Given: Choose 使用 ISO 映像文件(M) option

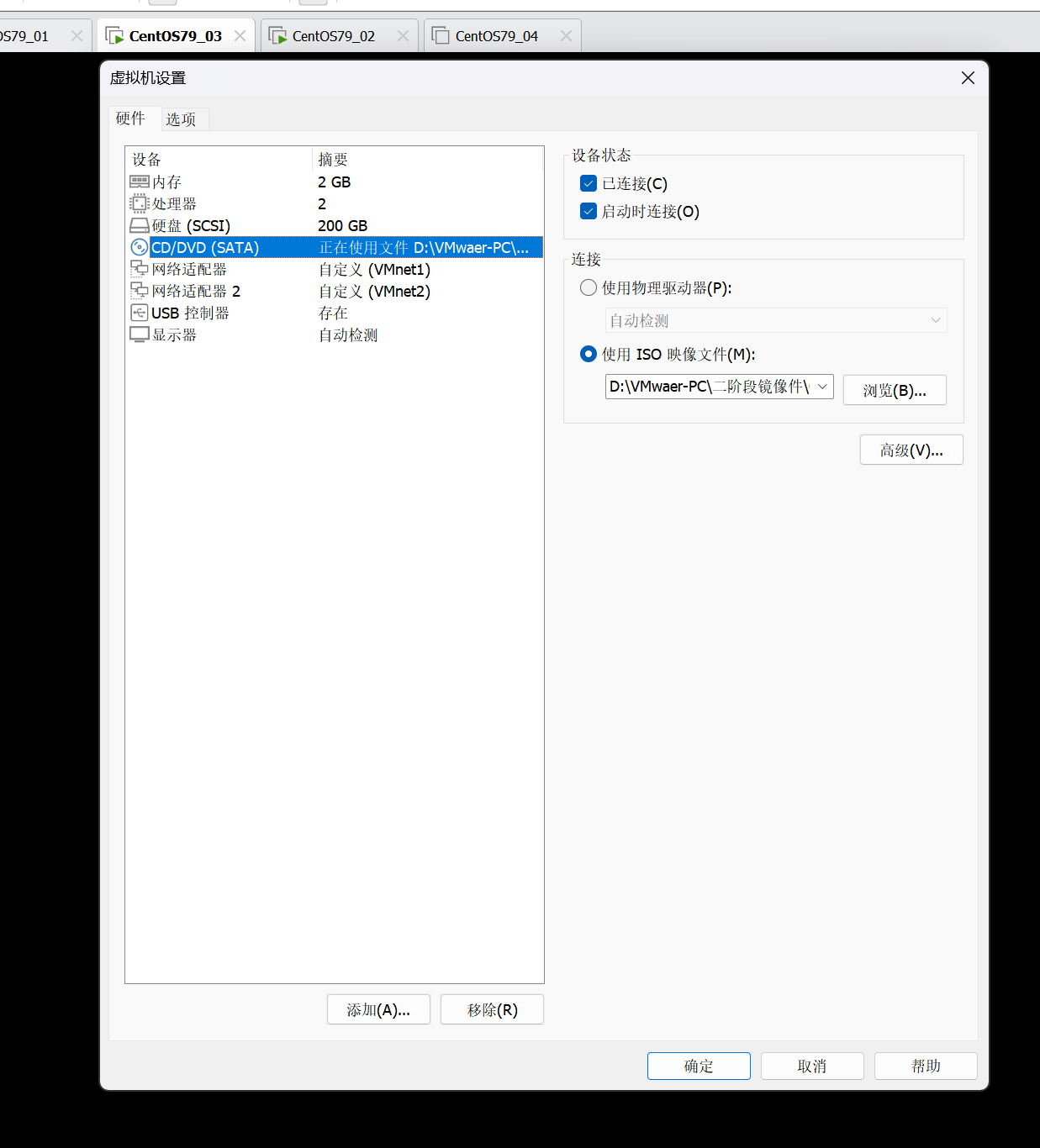Looking at the screenshot, I should (x=588, y=354).
